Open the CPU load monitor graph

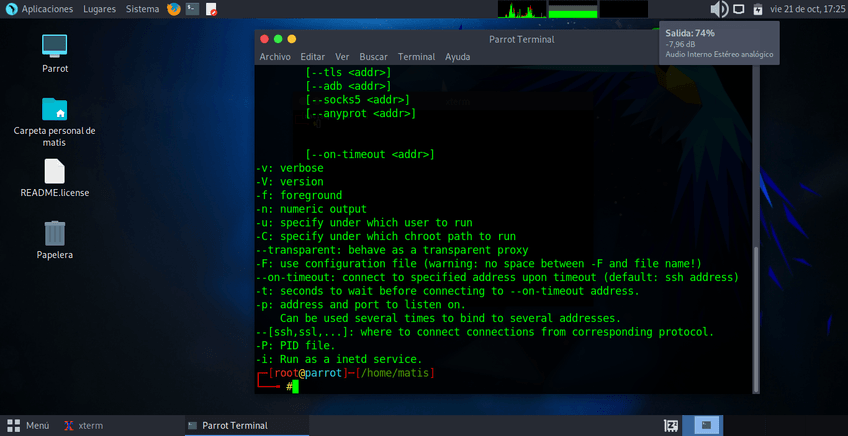(522, 9)
